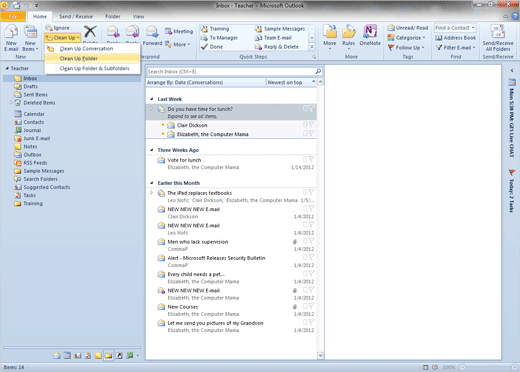Click the zoom slider in status bar
The image size is (520, 372).
pos(489,367)
